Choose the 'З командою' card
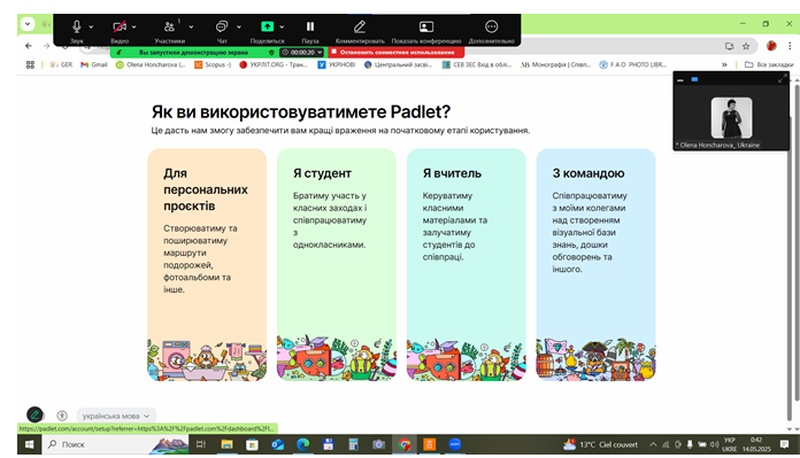Screen dimensions: 800x458 pos(596,264)
